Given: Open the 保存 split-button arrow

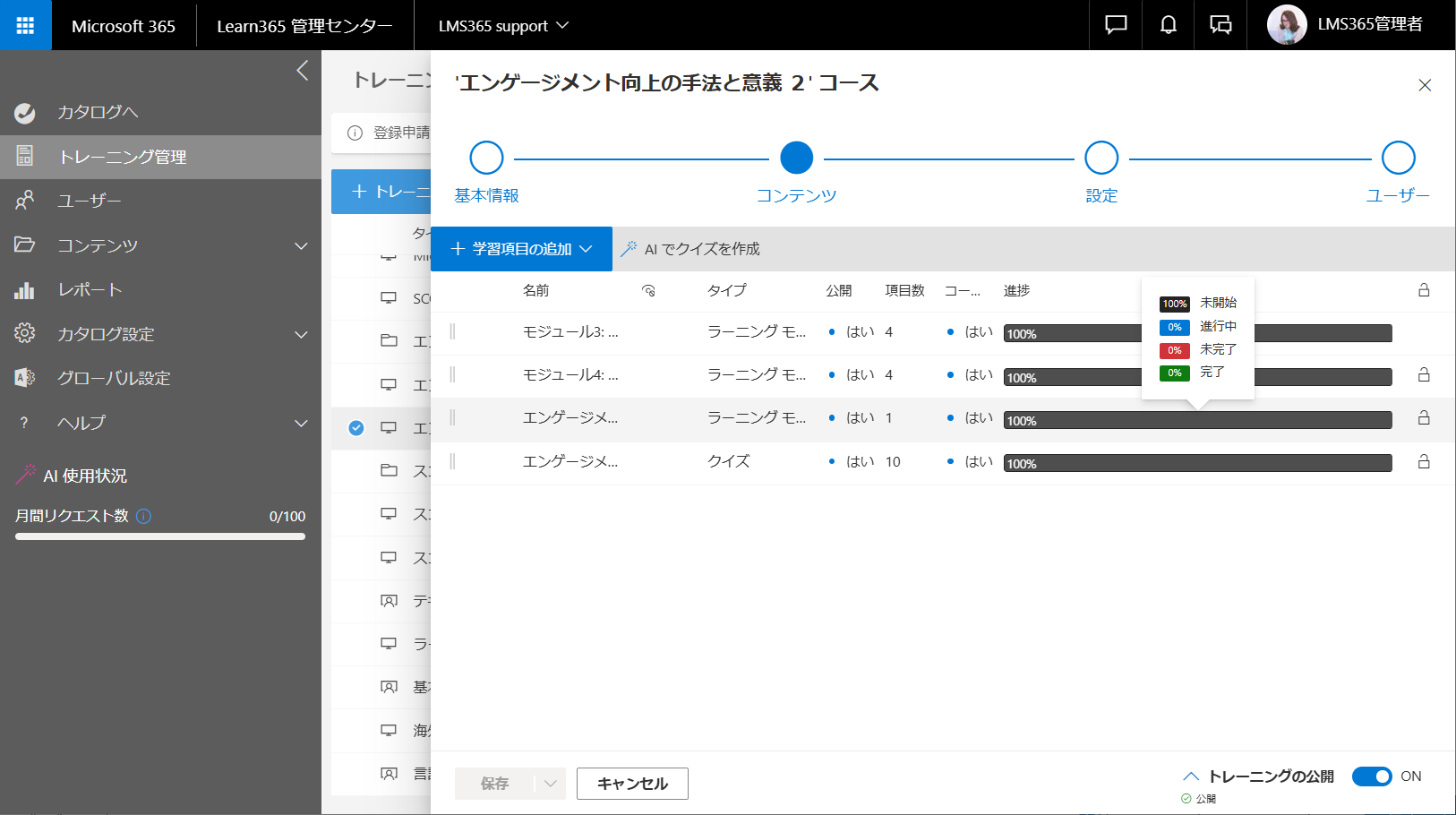Looking at the screenshot, I should pos(551,784).
